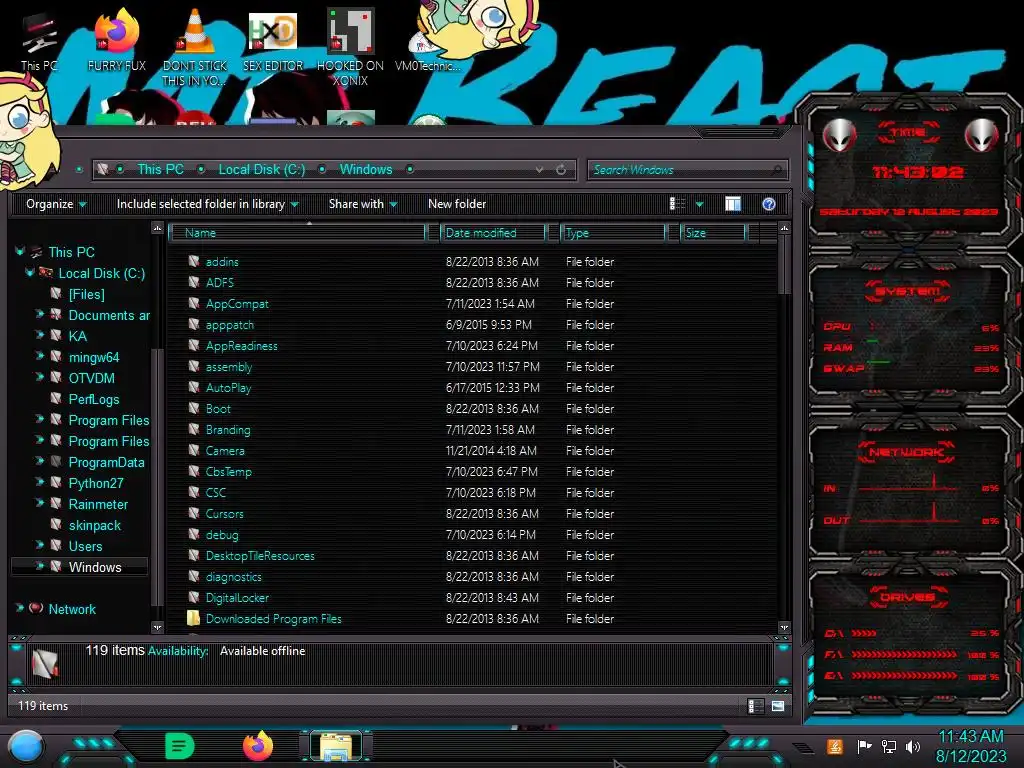This screenshot has width=1024, height=768.
Task: Select ProgramData in the navigation tree
Action: (x=106, y=462)
